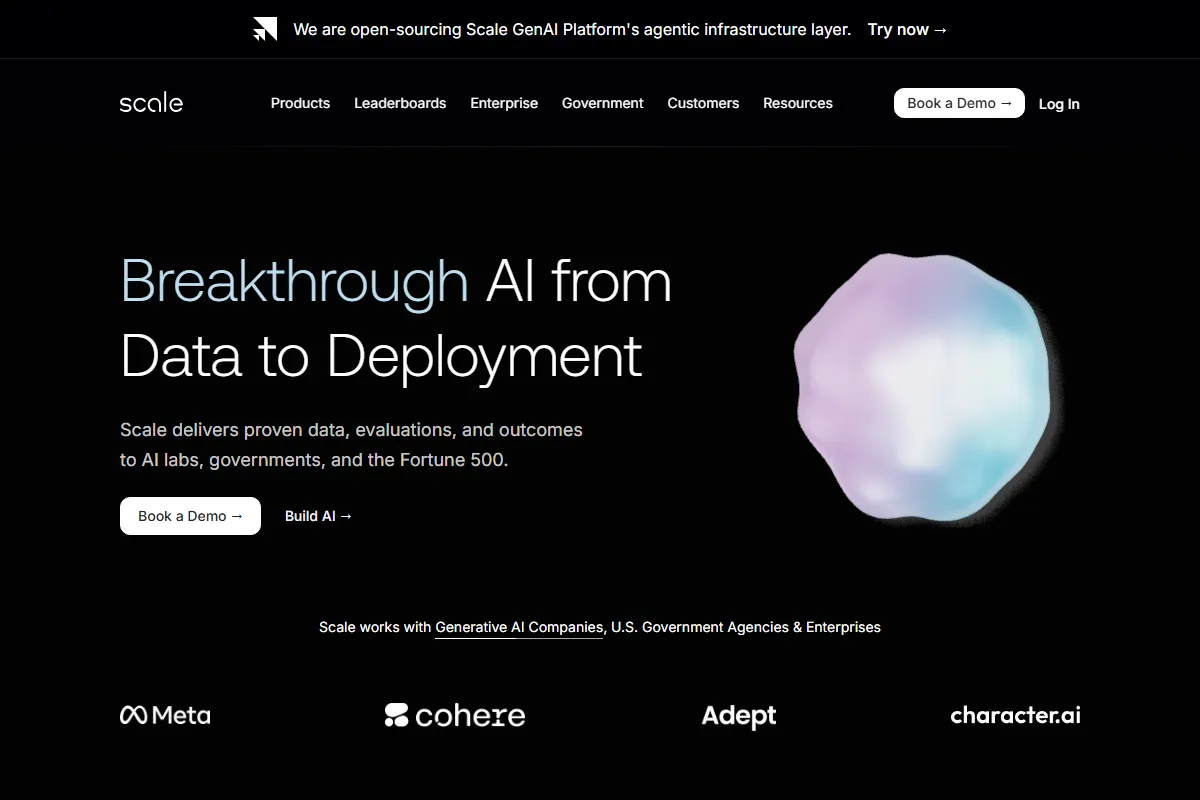The image size is (1200, 800).
Task: Select Government in the navigation bar
Action: coord(602,103)
